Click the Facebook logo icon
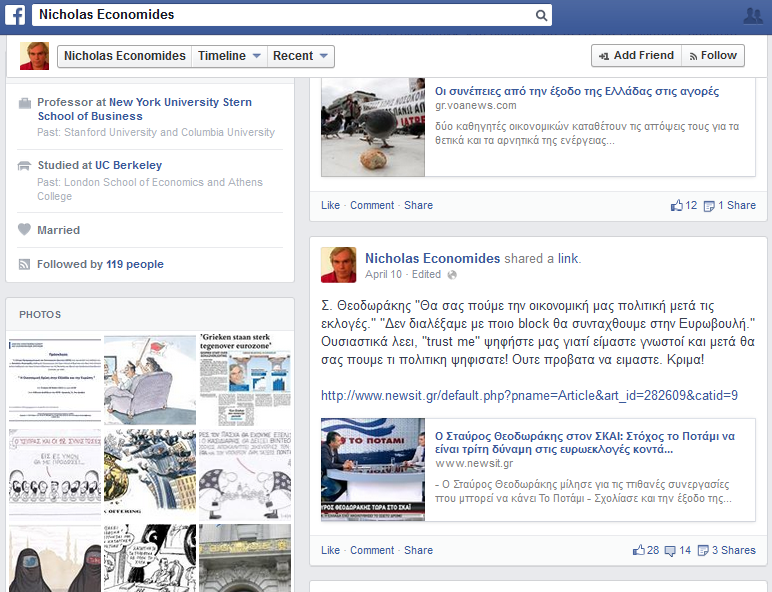 16,15
